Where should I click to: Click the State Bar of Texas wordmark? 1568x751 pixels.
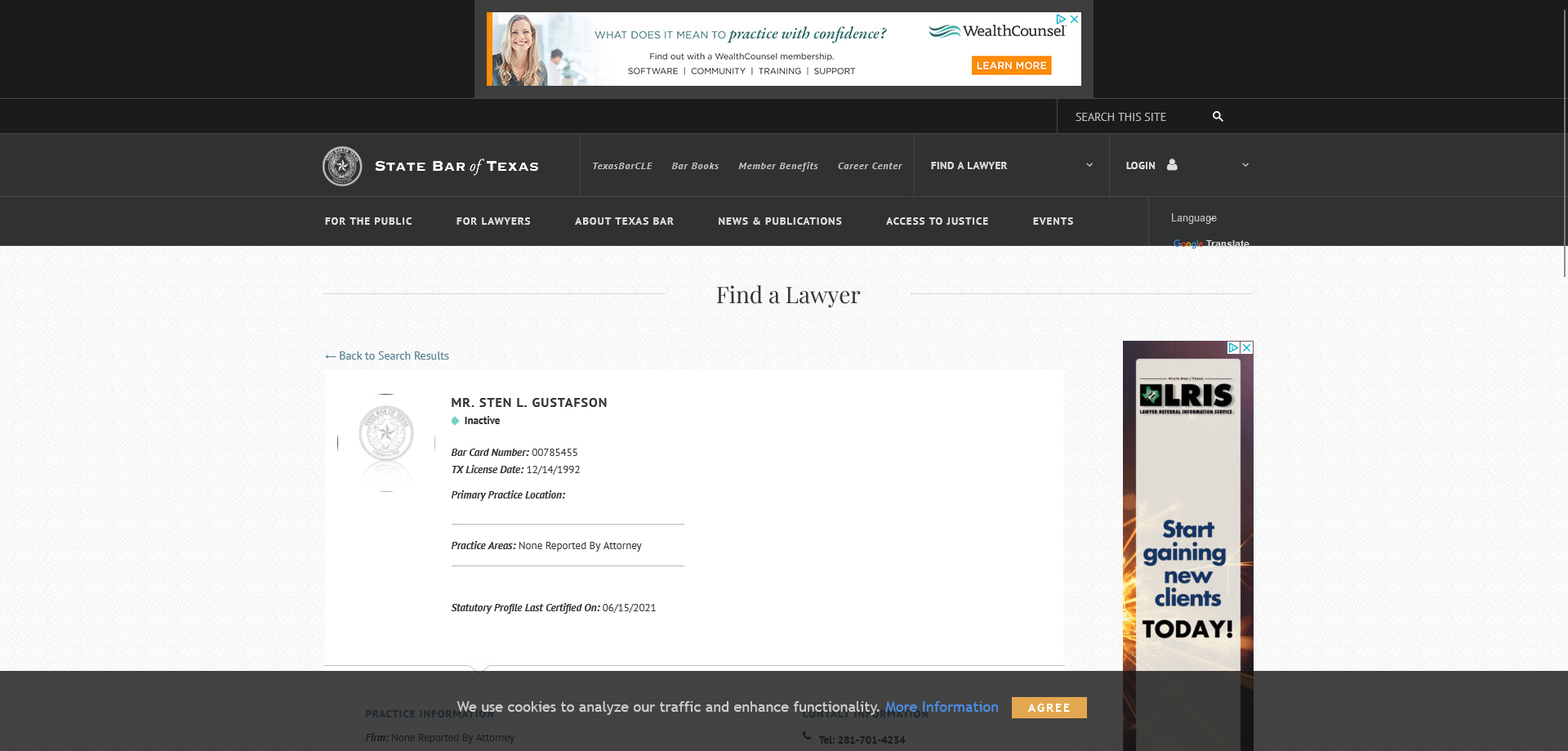point(457,166)
